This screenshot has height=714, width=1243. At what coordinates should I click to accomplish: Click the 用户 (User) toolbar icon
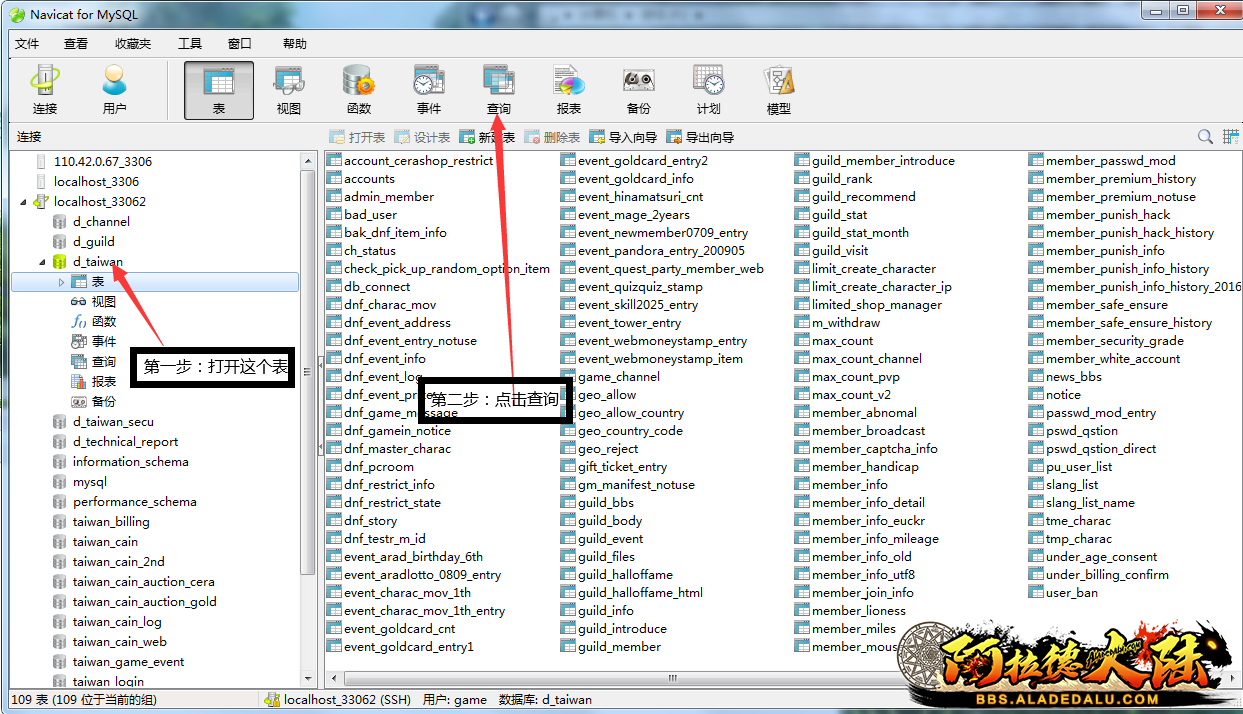click(114, 90)
